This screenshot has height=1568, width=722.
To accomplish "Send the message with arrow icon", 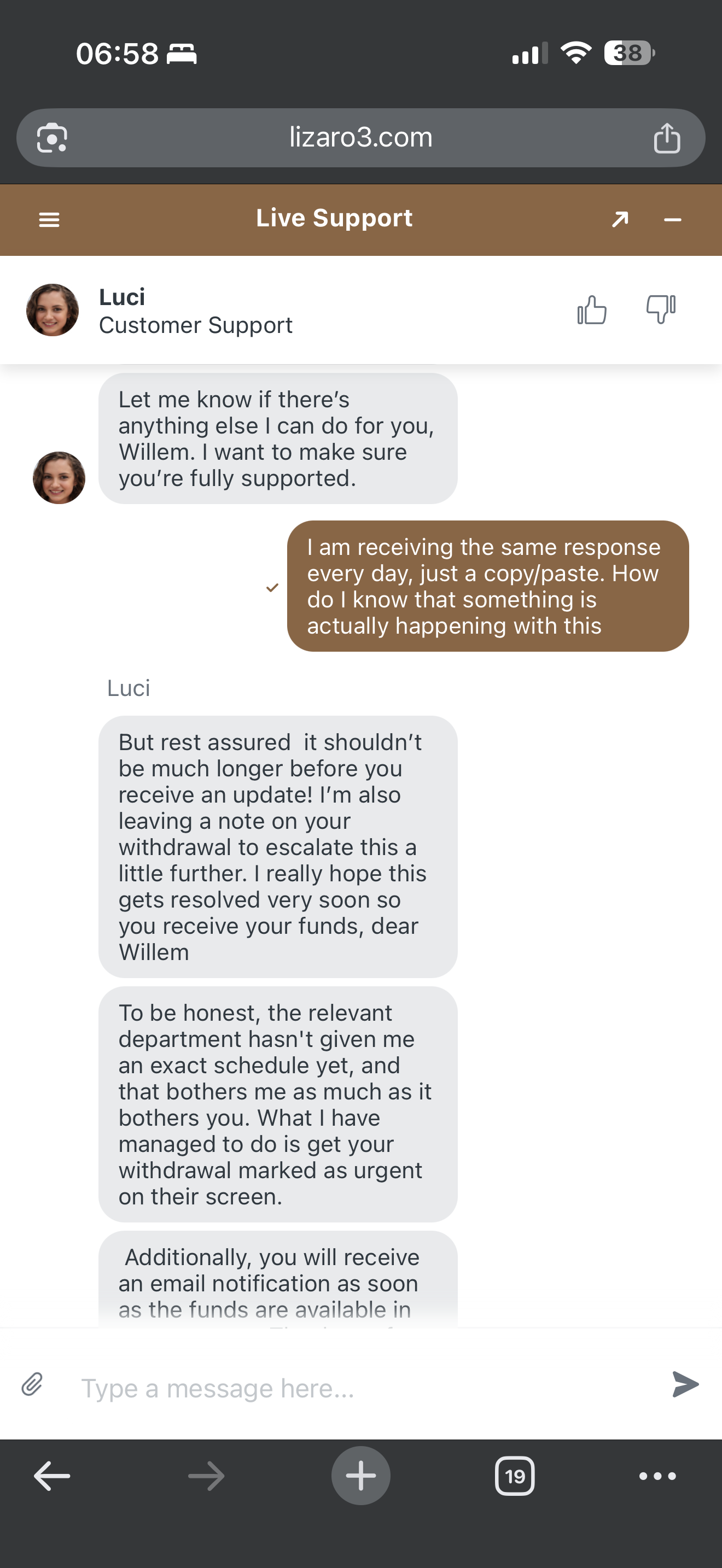I will pyautogui.click(x=685, y=1384).
